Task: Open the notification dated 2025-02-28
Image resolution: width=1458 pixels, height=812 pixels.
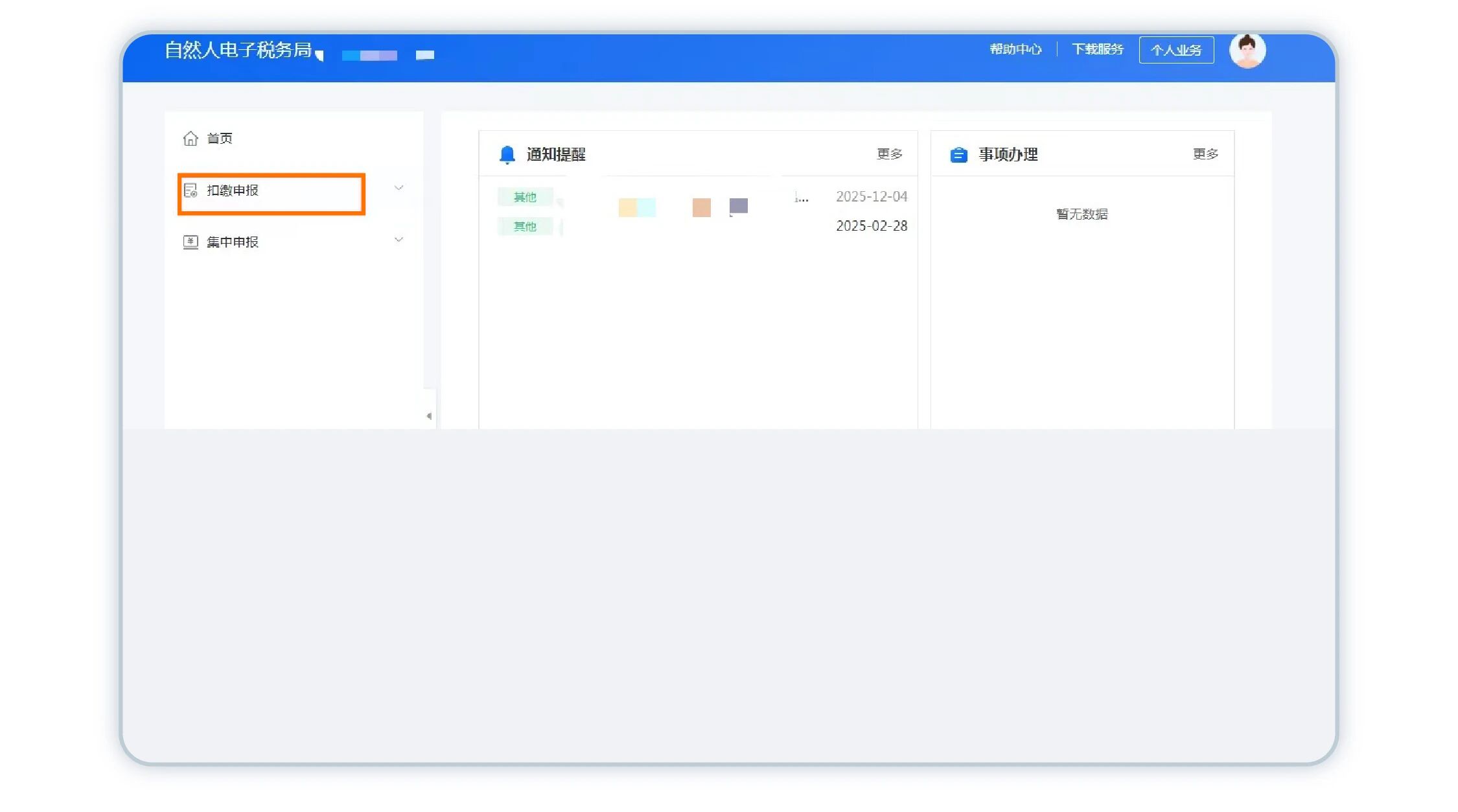Action: click(x=702, y=226)
